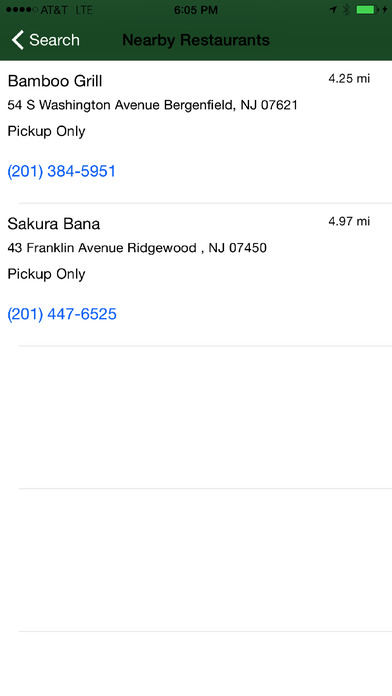Screen dimensions: 392x696
Task: Call Sakura Bana at (201) 447-6525
Action: click(x=62, y=314)
